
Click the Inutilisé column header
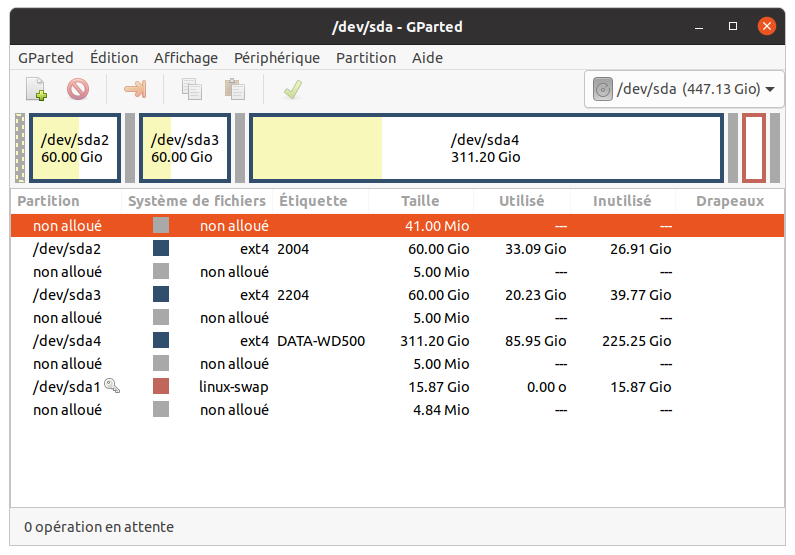pyautogui.click(x=622, y=201)
